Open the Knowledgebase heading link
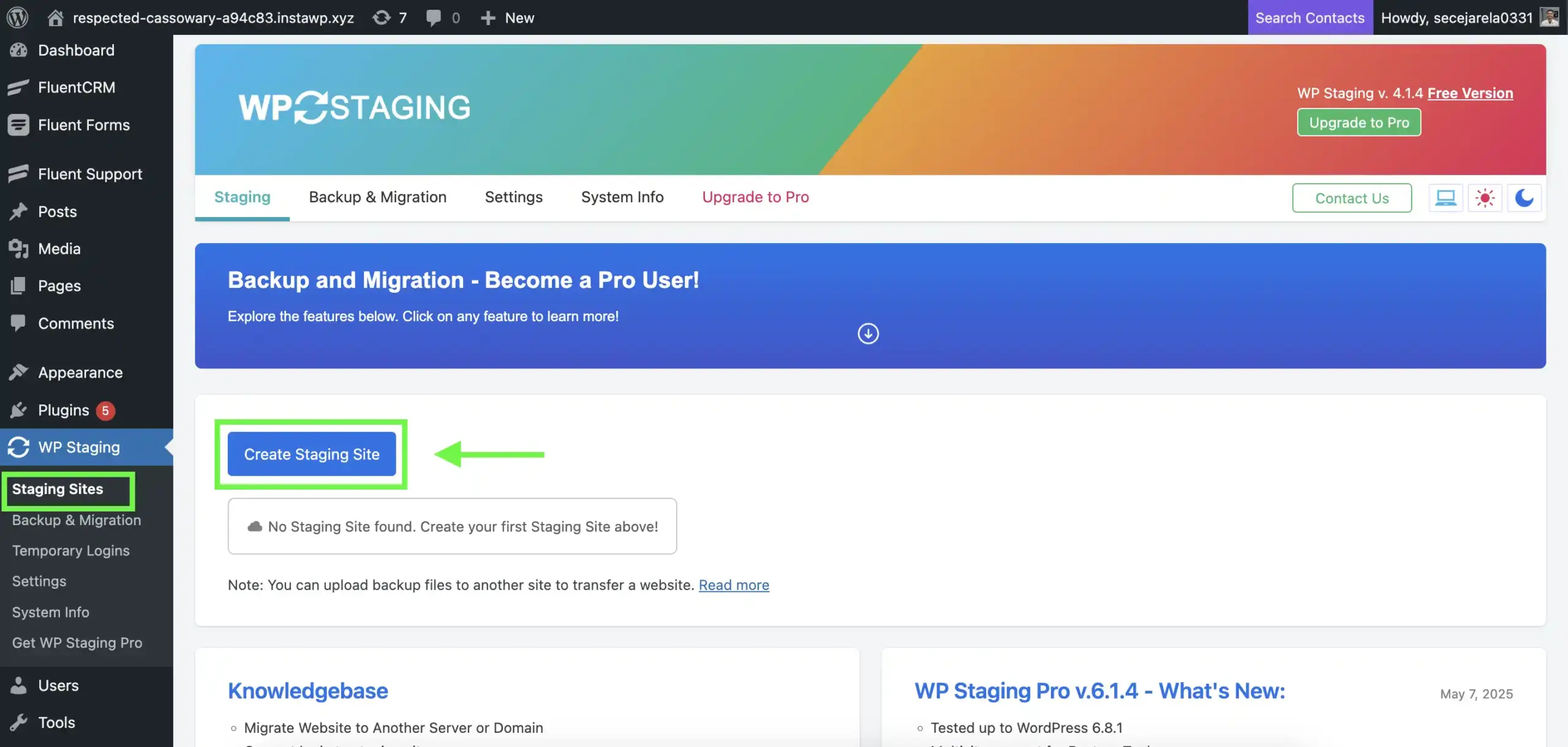This screenshot has width=1568, height=747. point(307,691)
